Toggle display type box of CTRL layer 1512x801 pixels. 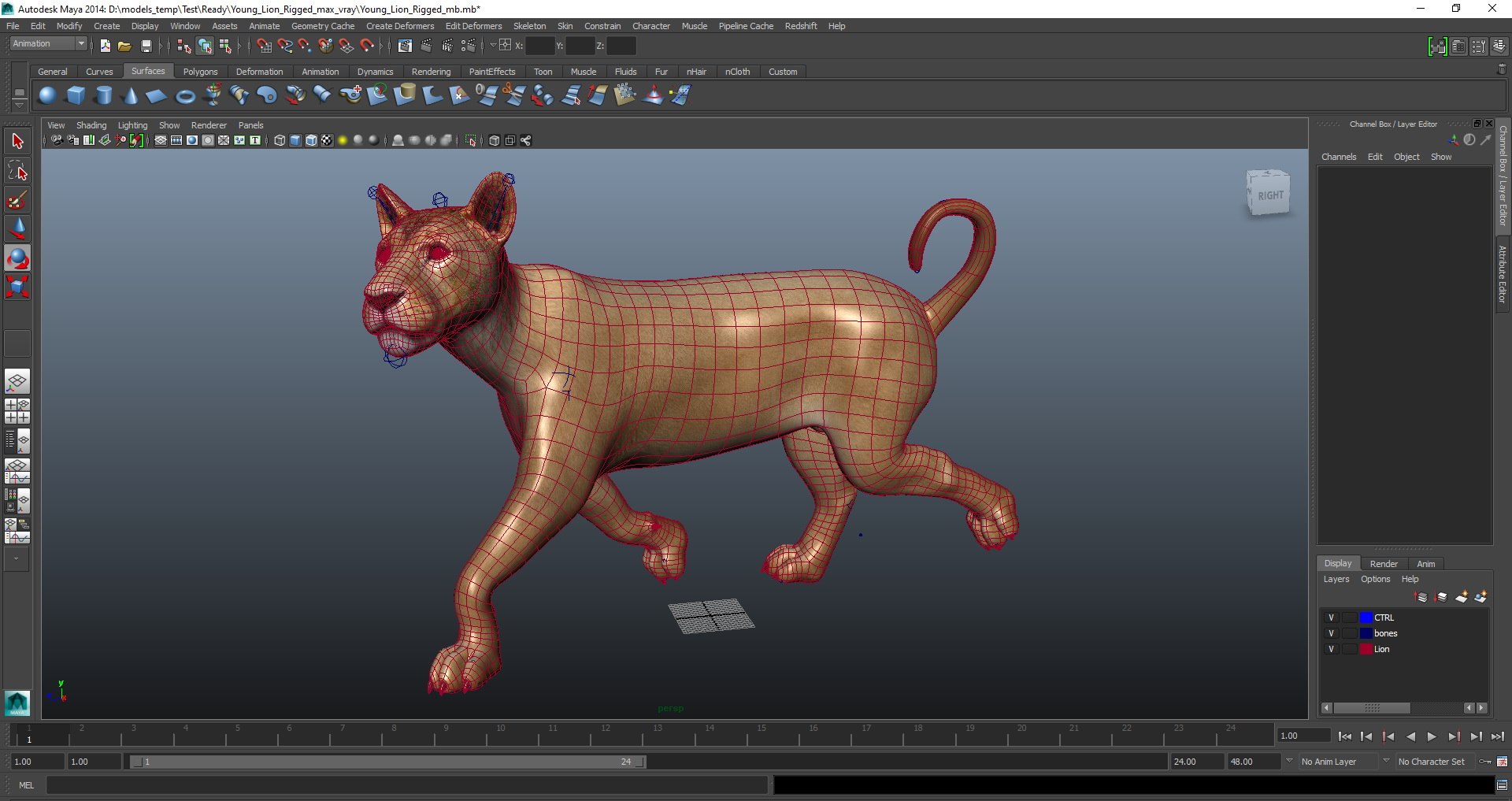(1350, 617)
